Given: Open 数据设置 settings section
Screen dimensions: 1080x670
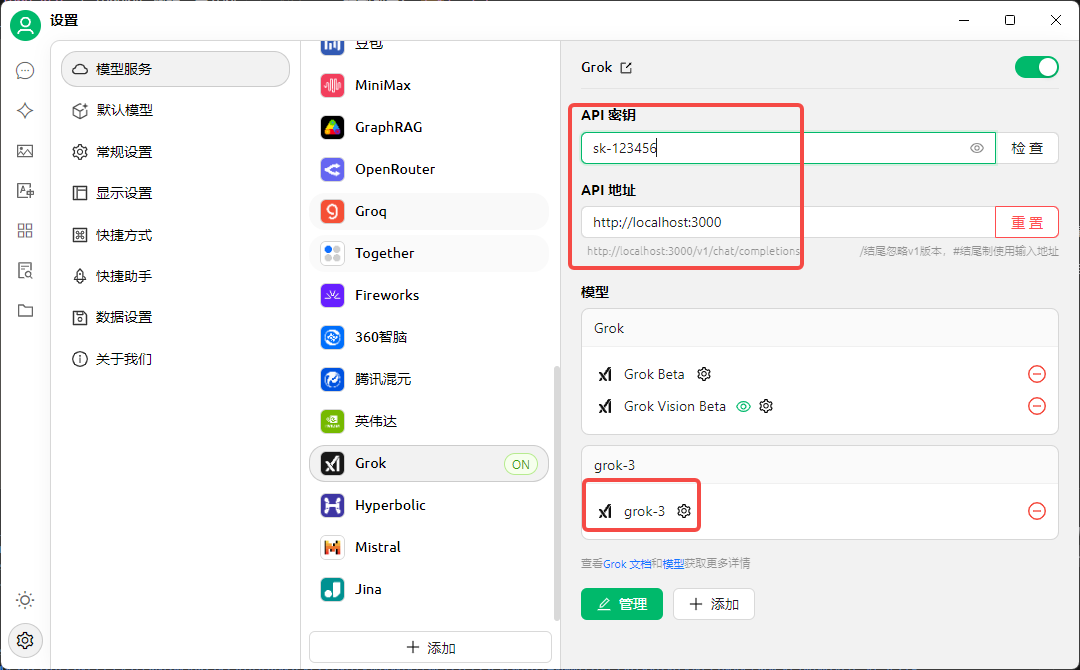Looking at the screenshot, I should (x=176, y=317).
